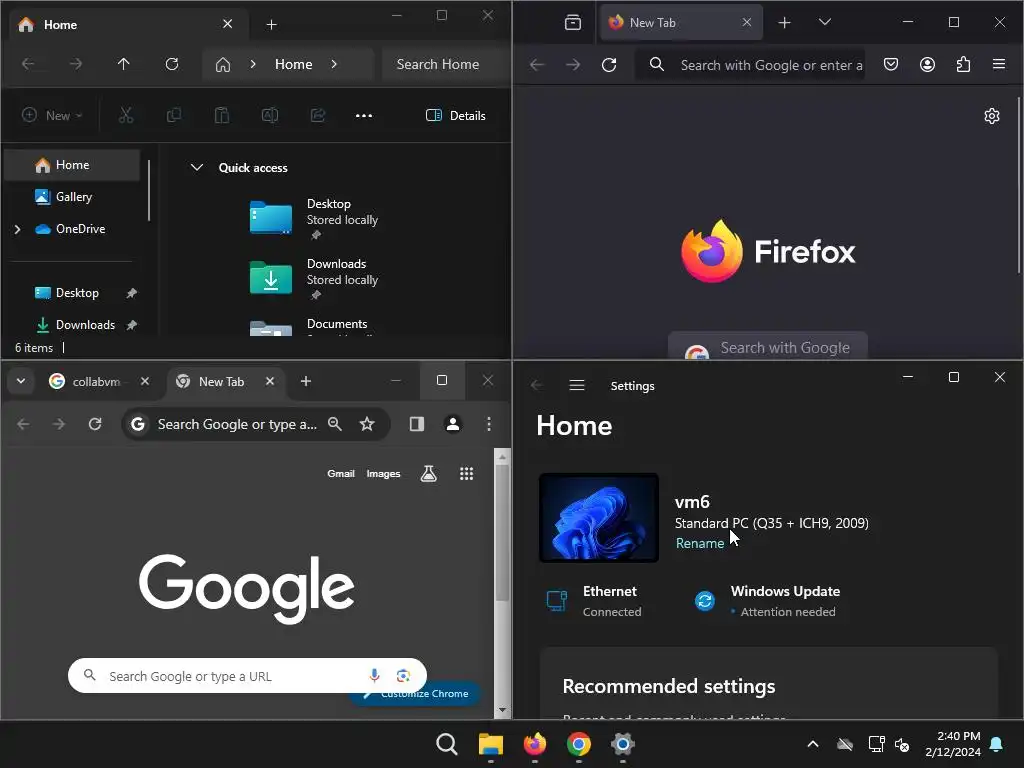
Task: Collapse the Quick access group
Action: click(x=197, y=167)
